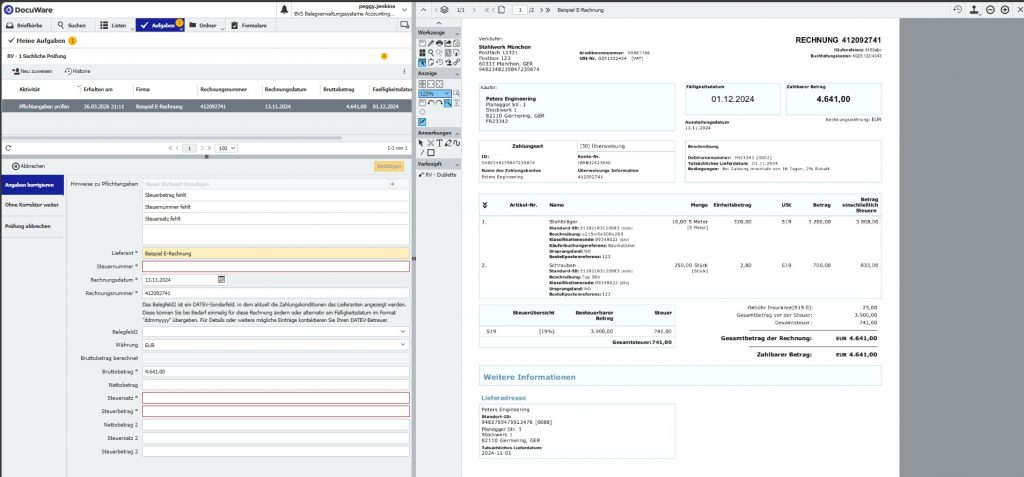The image size is (1024, 477).
Task: Open the Währung EUR dropdown
Action: click(403, 344)
